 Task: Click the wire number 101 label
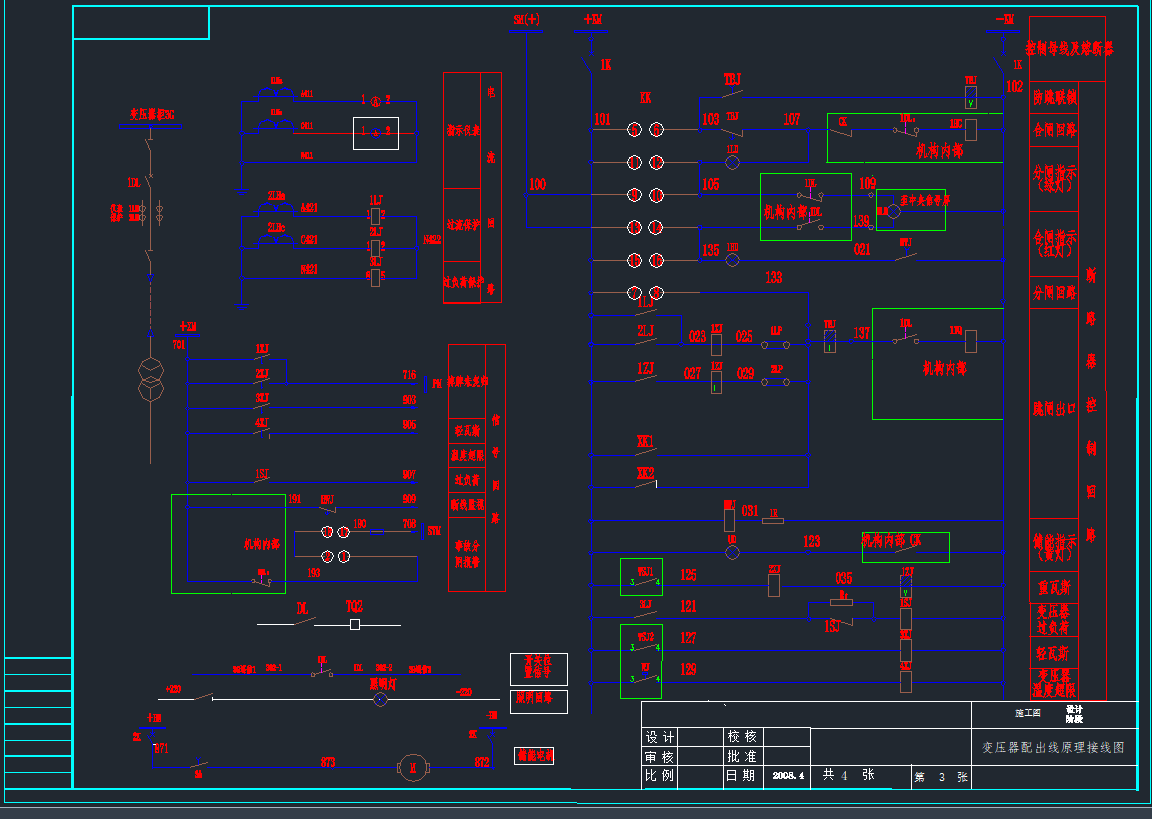[x=602, y=120]
